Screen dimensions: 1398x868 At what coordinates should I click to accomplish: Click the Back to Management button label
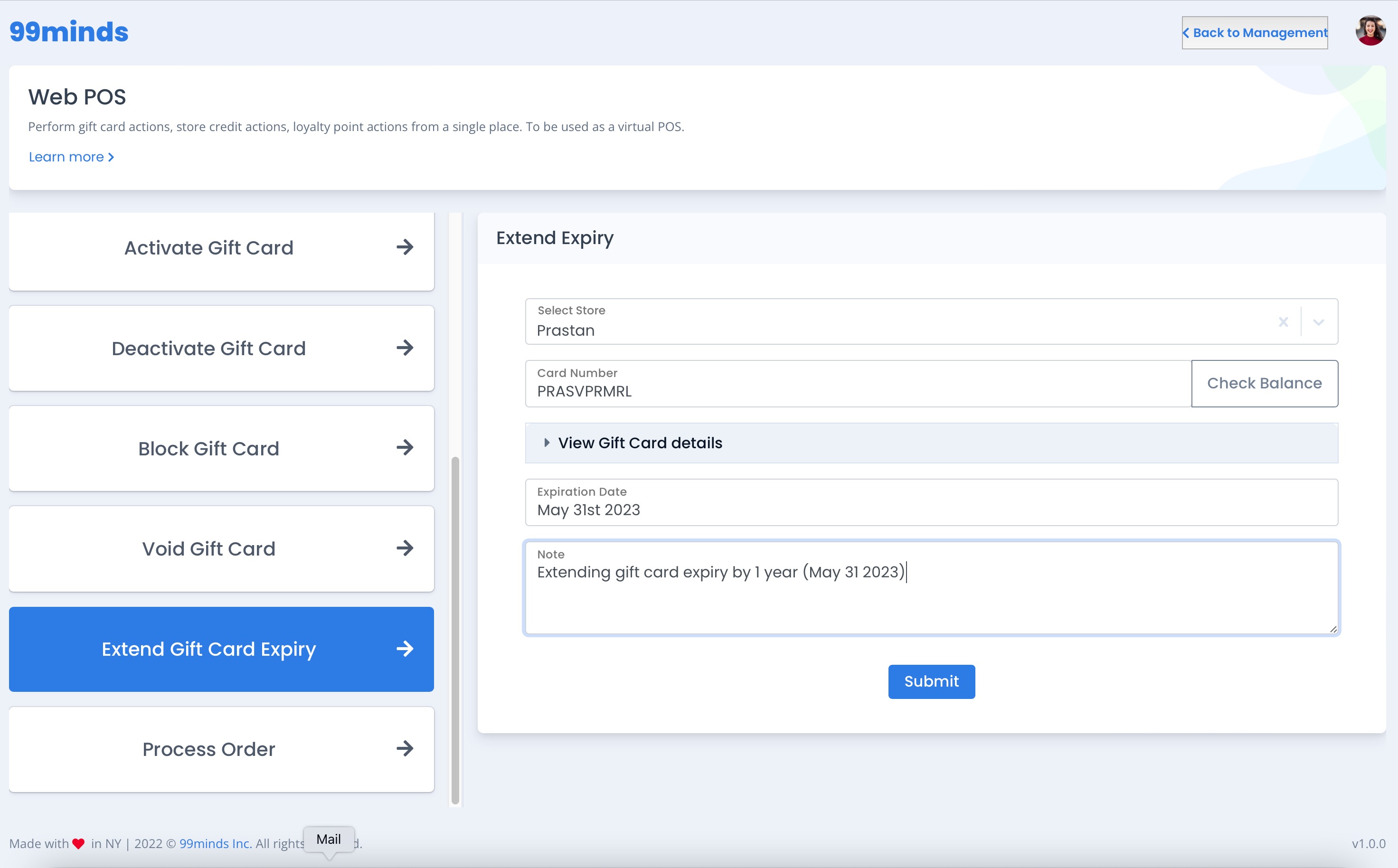(1260, 33)
